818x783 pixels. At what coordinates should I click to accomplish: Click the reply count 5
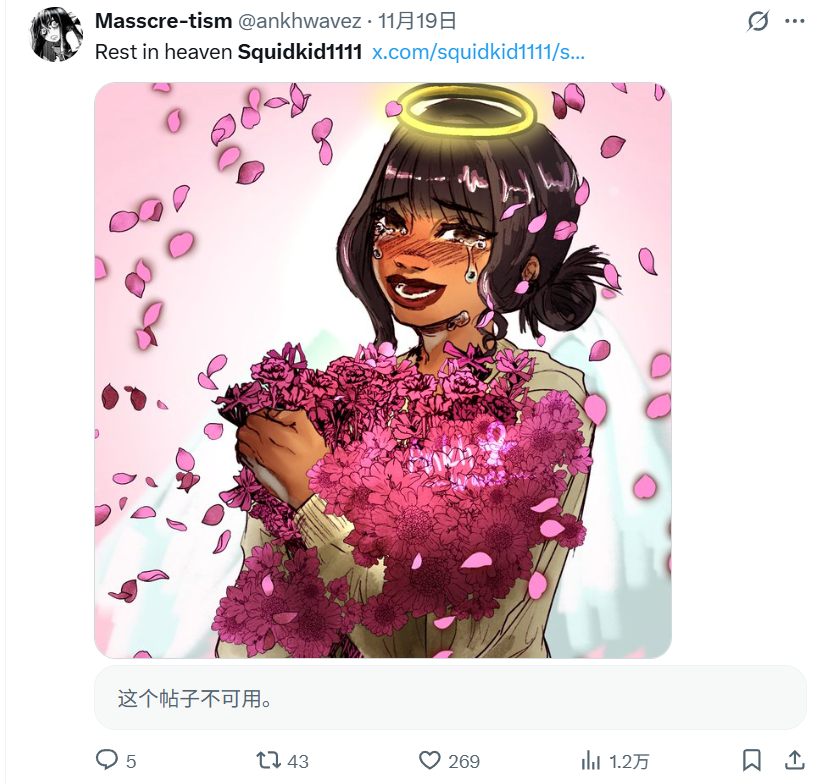pos(131,762)
